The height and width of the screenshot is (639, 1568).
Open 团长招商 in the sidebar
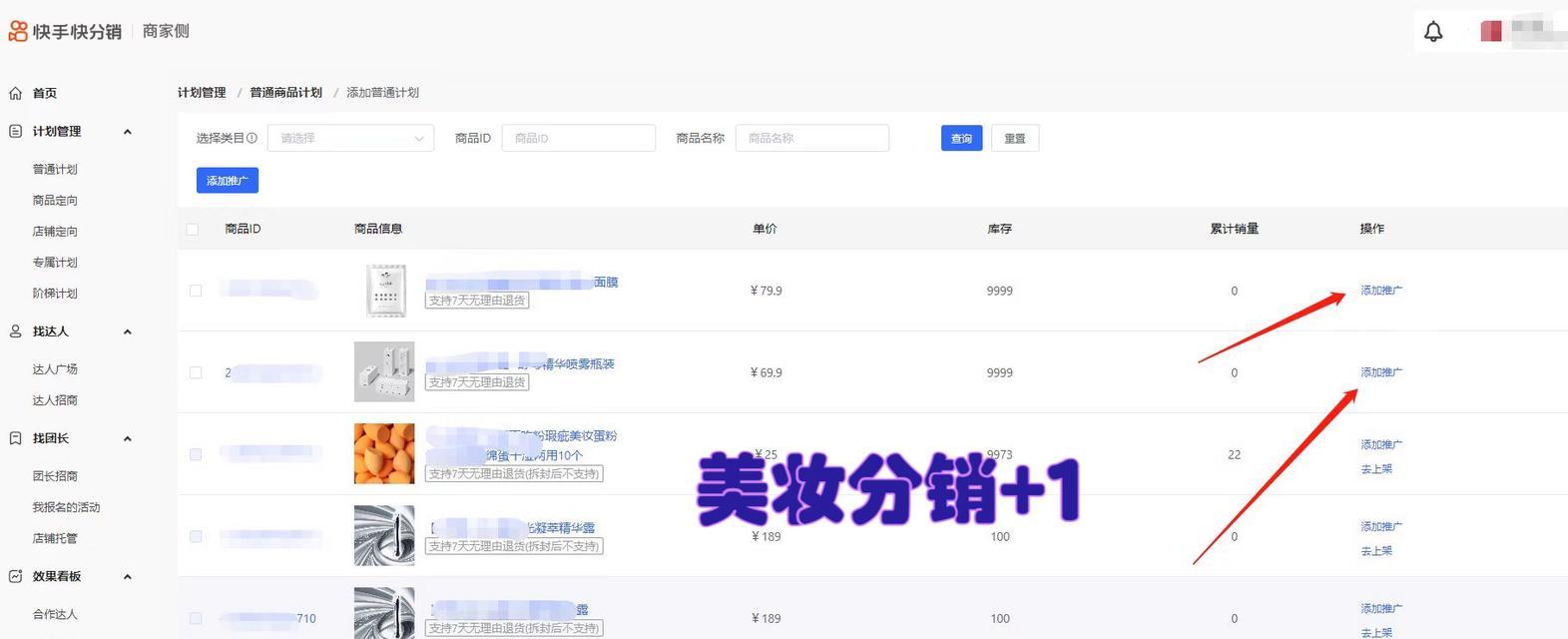coord(55,475)
